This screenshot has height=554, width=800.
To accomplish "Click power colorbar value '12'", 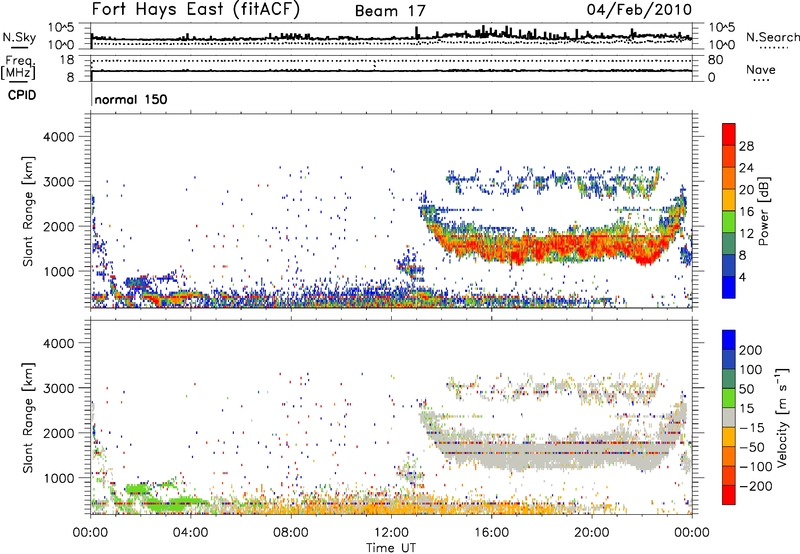I will click(746, 234).
